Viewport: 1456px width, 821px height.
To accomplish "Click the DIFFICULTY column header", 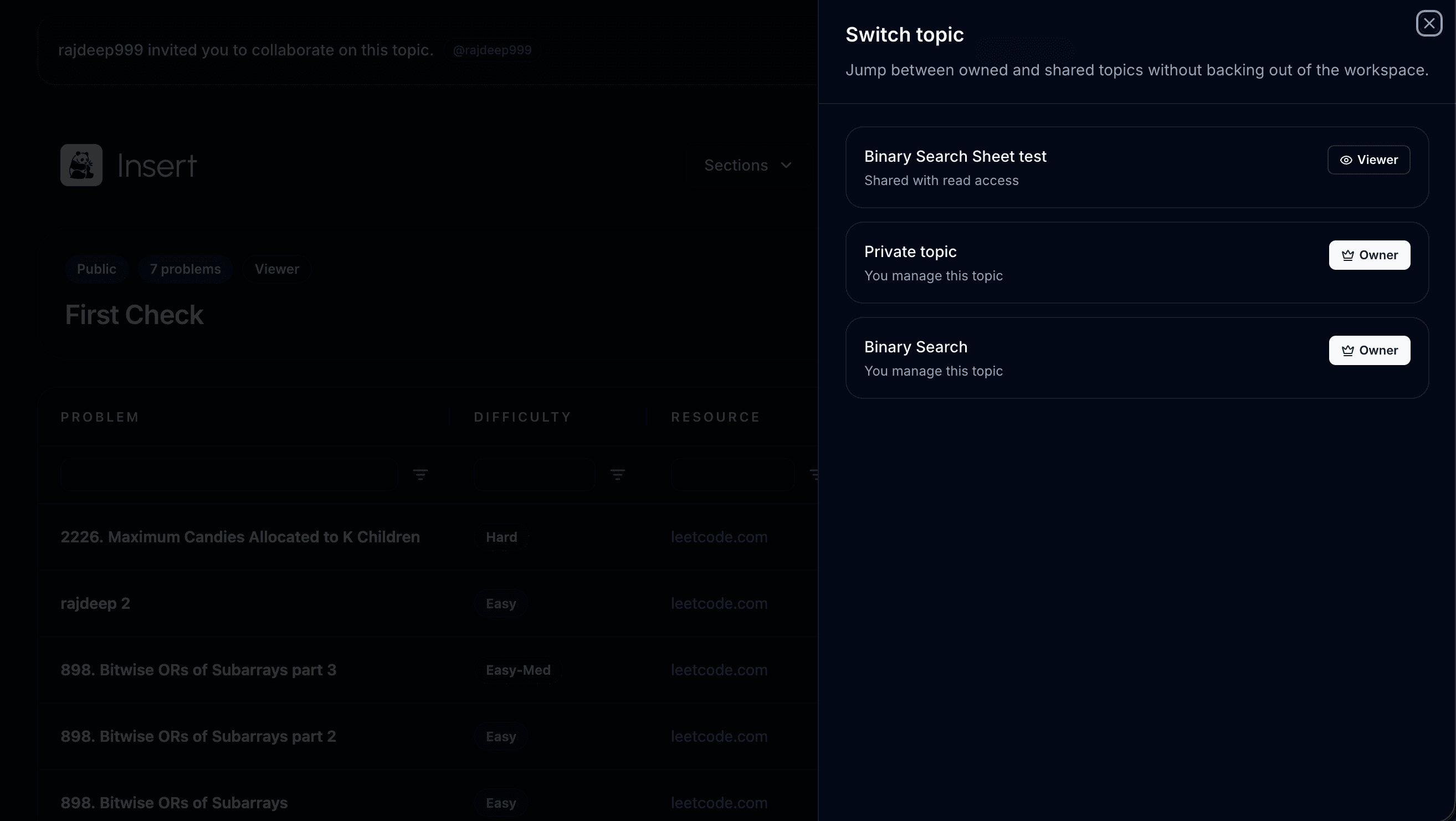I will tap(522, 417).
